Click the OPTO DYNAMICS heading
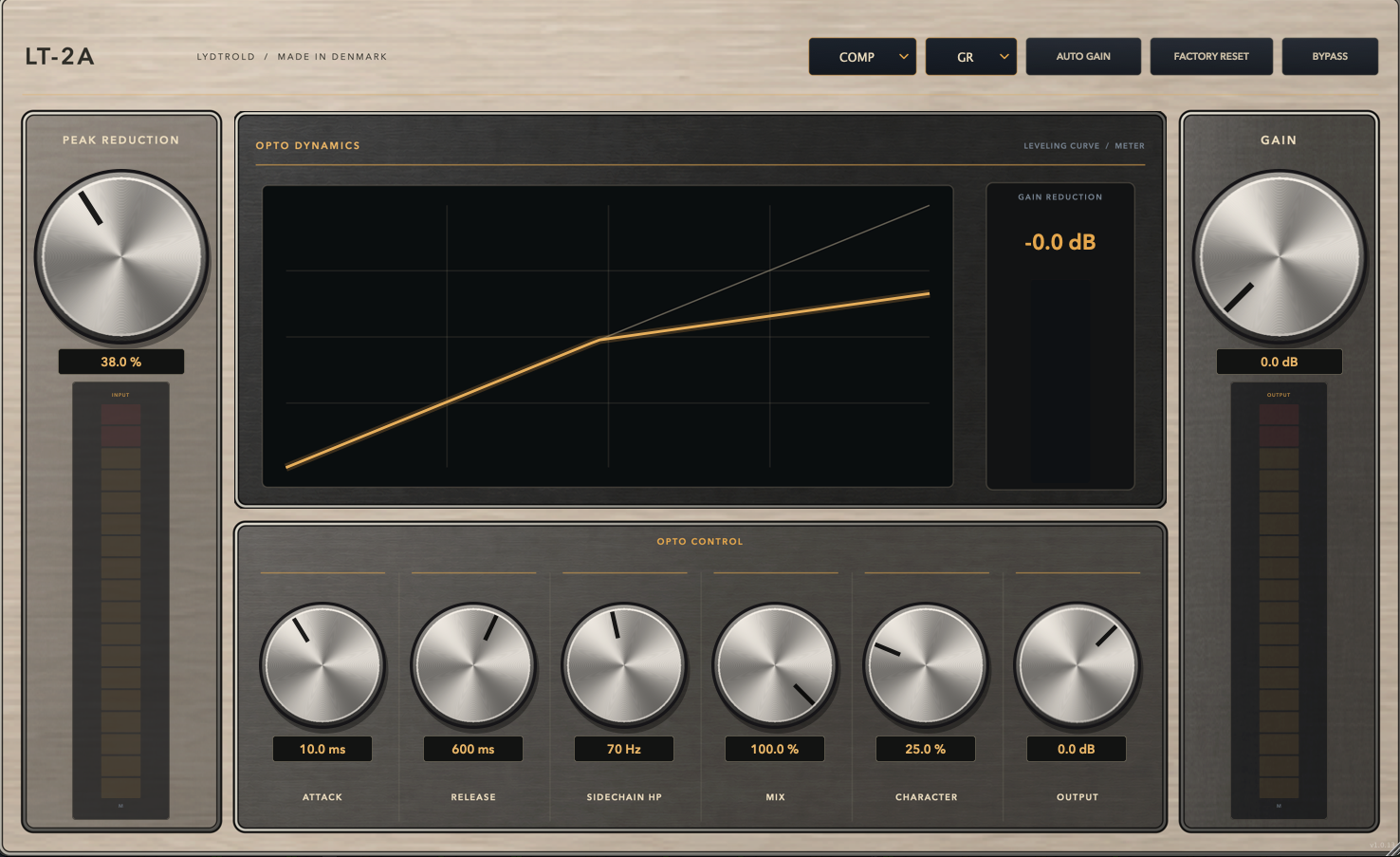 pyautogui.click(x=308, y=146)
